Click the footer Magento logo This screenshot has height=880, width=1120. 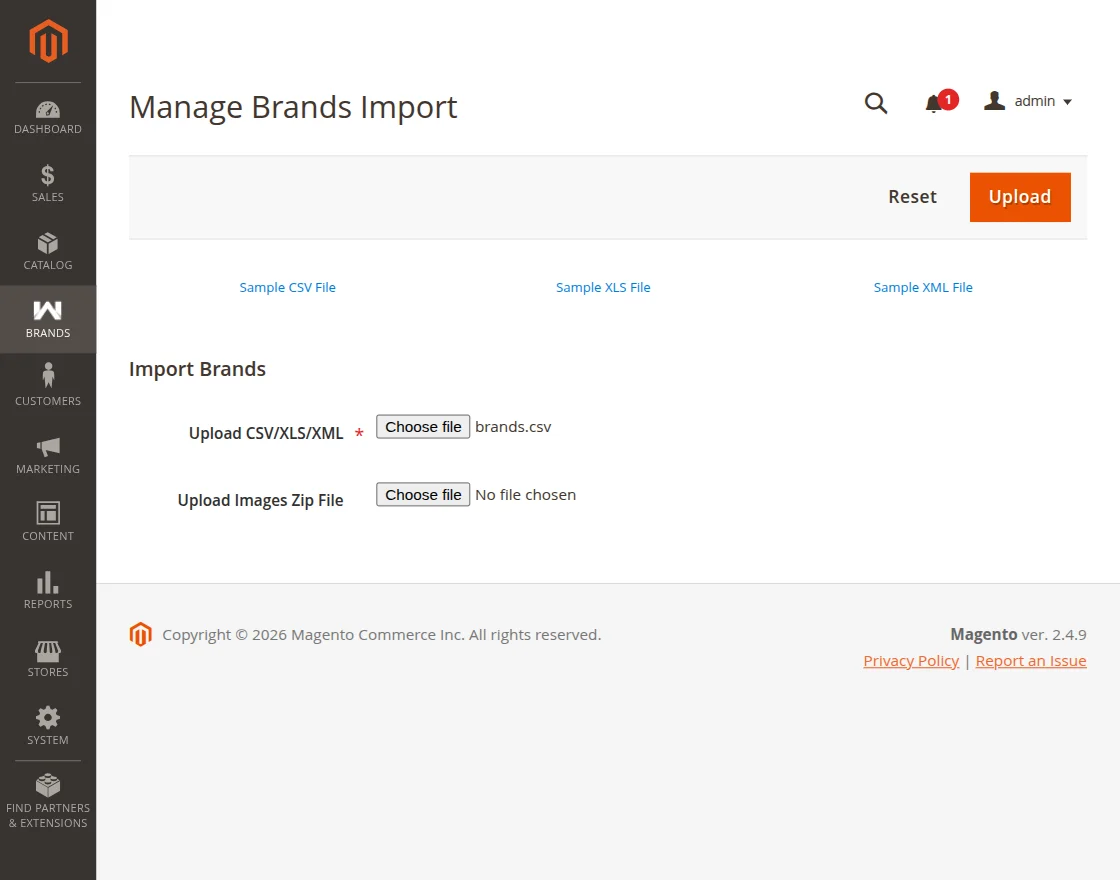(141, 634)
